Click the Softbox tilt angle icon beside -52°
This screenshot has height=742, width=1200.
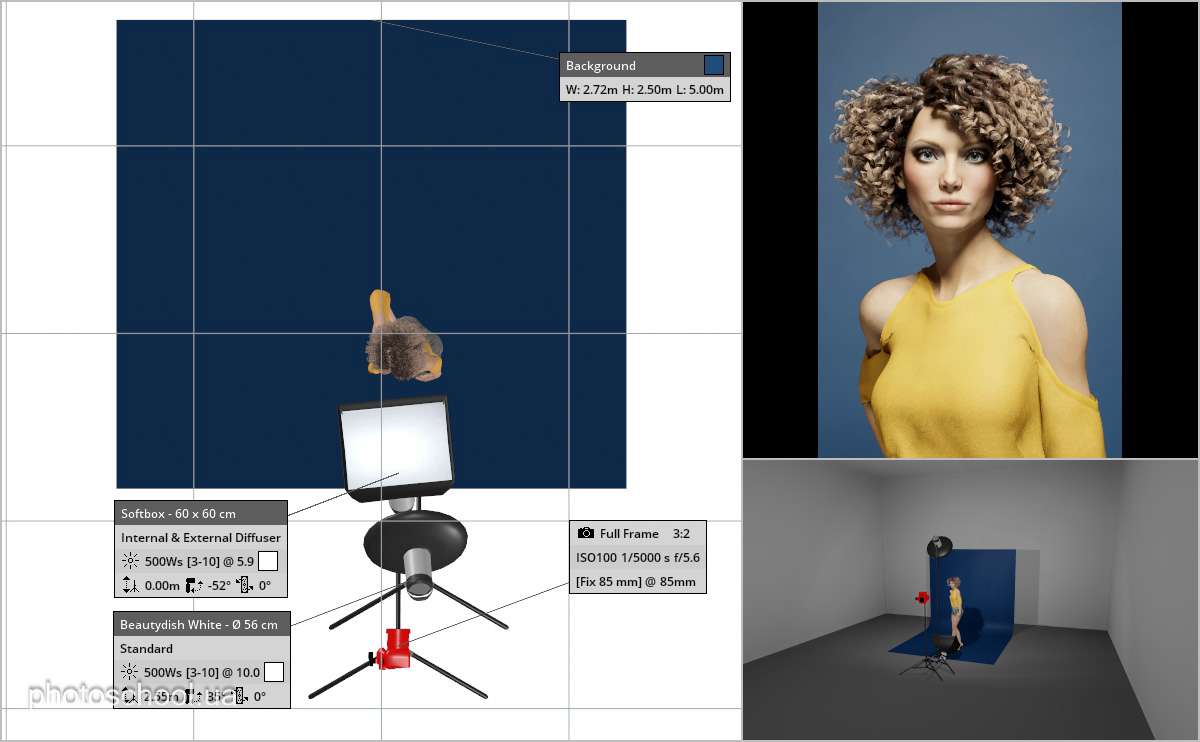pos(195,586)
